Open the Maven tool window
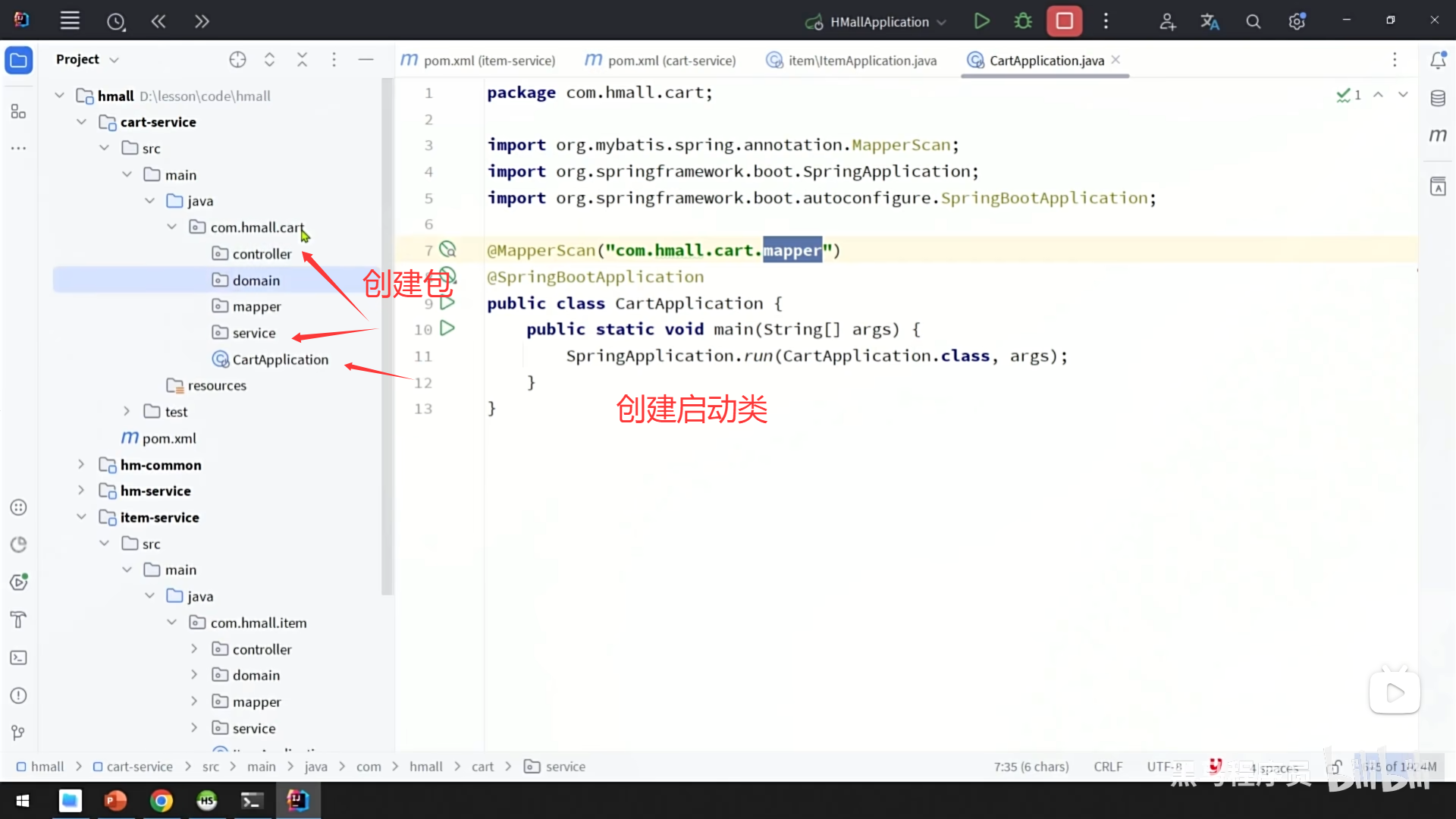 coord(1438,136)
